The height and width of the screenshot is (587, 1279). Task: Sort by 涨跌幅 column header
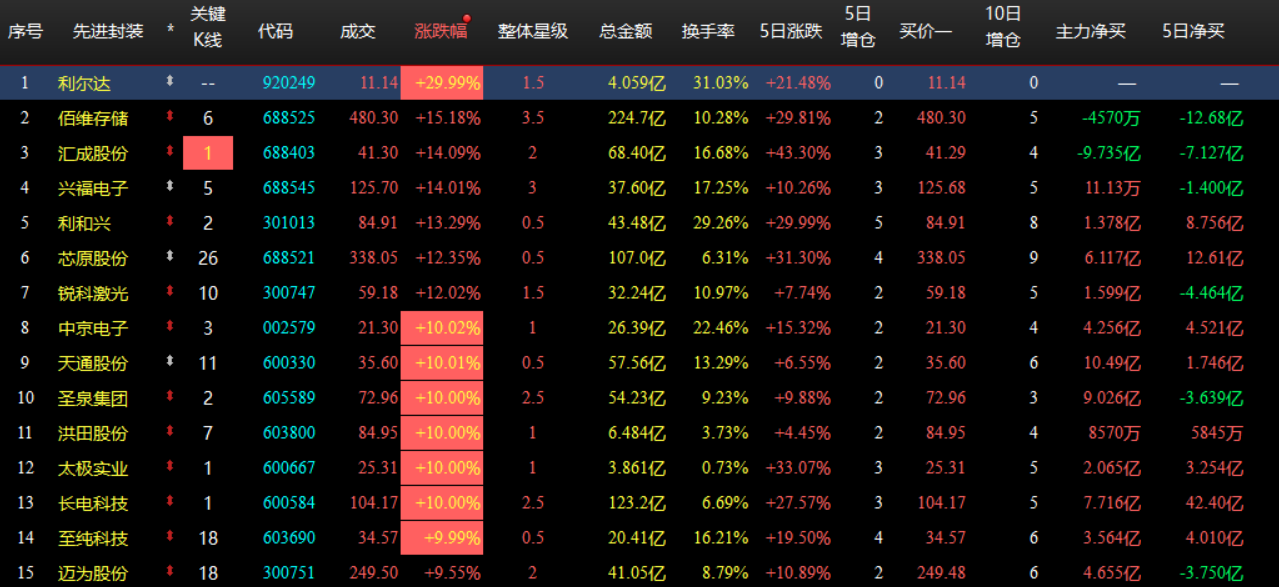tap(440, 31)
